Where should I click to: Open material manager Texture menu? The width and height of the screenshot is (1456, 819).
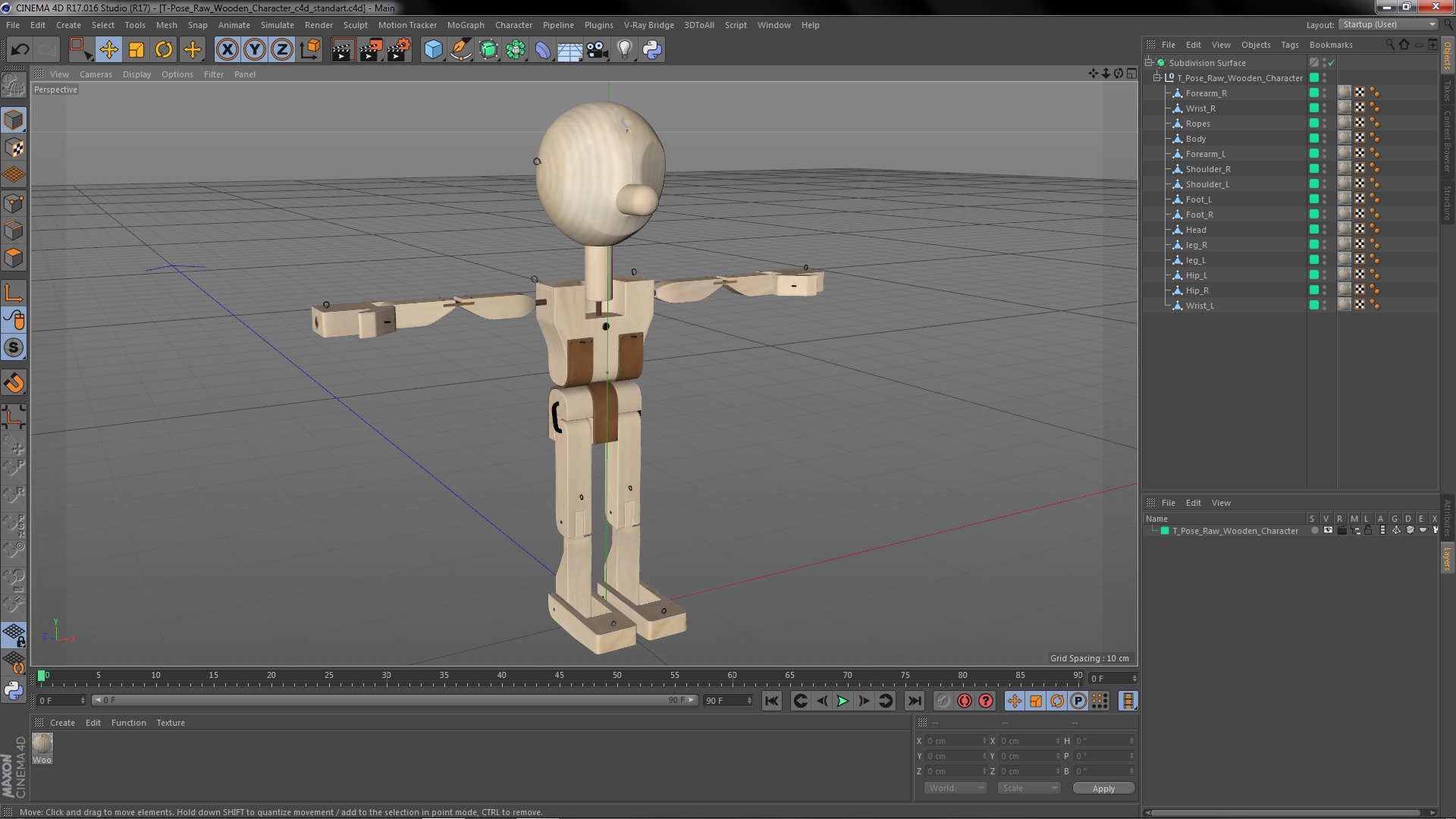tap(171, 723)
